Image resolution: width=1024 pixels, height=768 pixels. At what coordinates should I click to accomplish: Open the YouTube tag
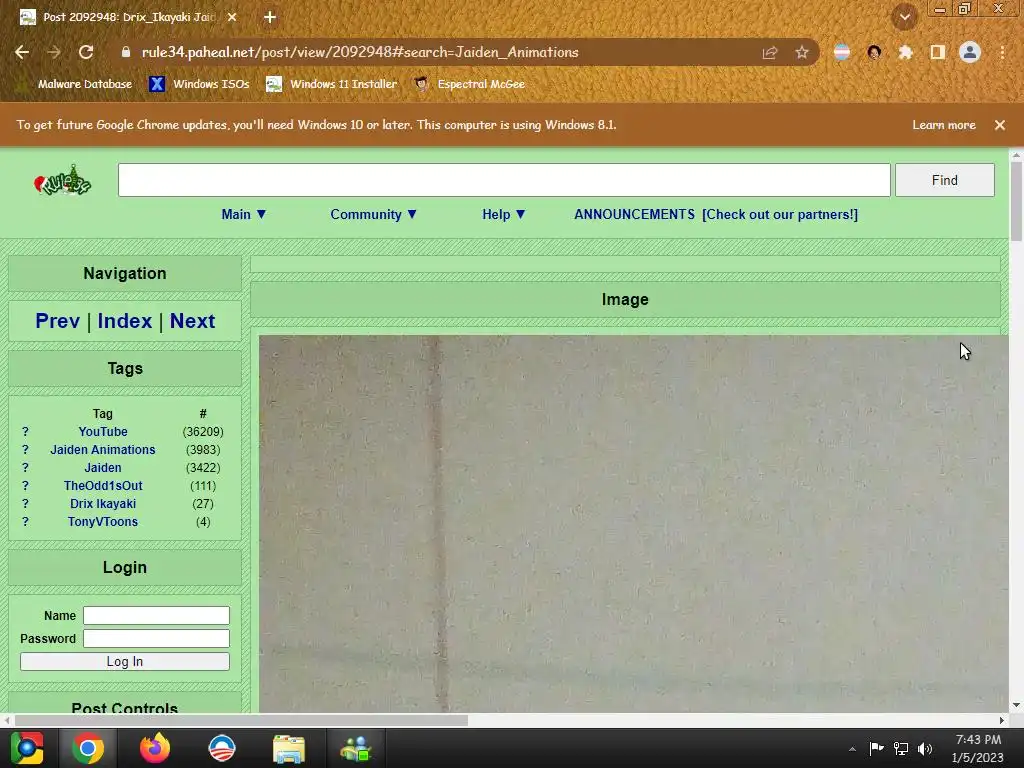coord(103,432)
